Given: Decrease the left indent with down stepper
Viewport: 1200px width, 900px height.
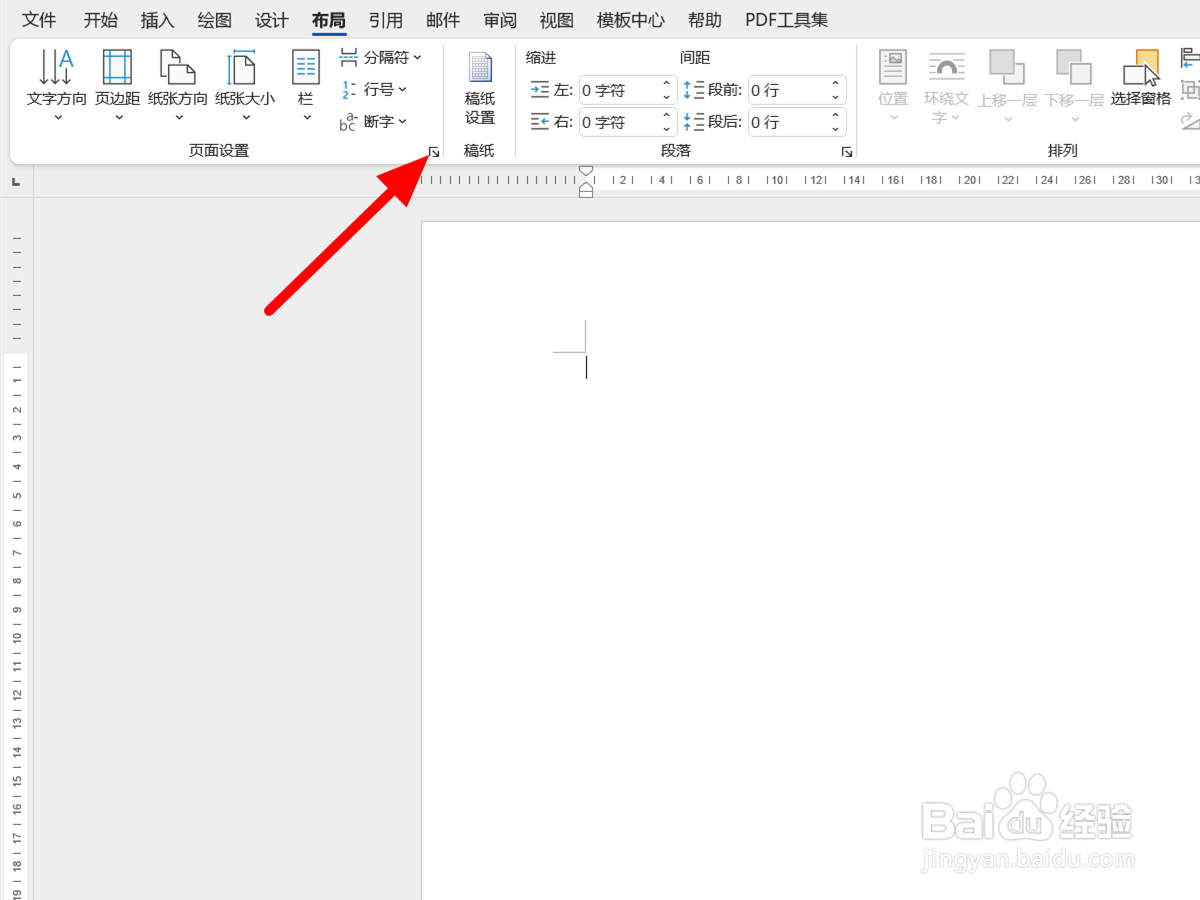Looking at the screenshot, I should tap(667, 97).
